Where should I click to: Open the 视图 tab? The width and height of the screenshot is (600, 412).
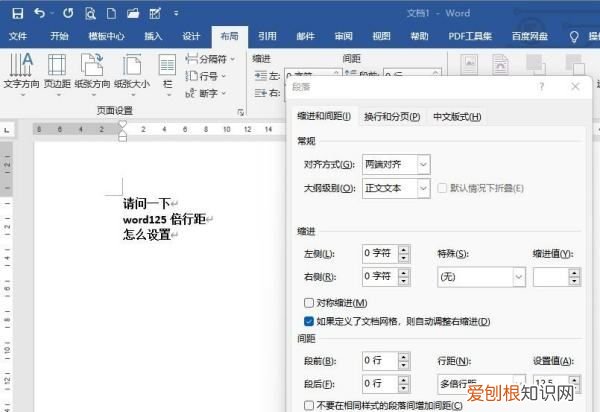tap(382, 36)
